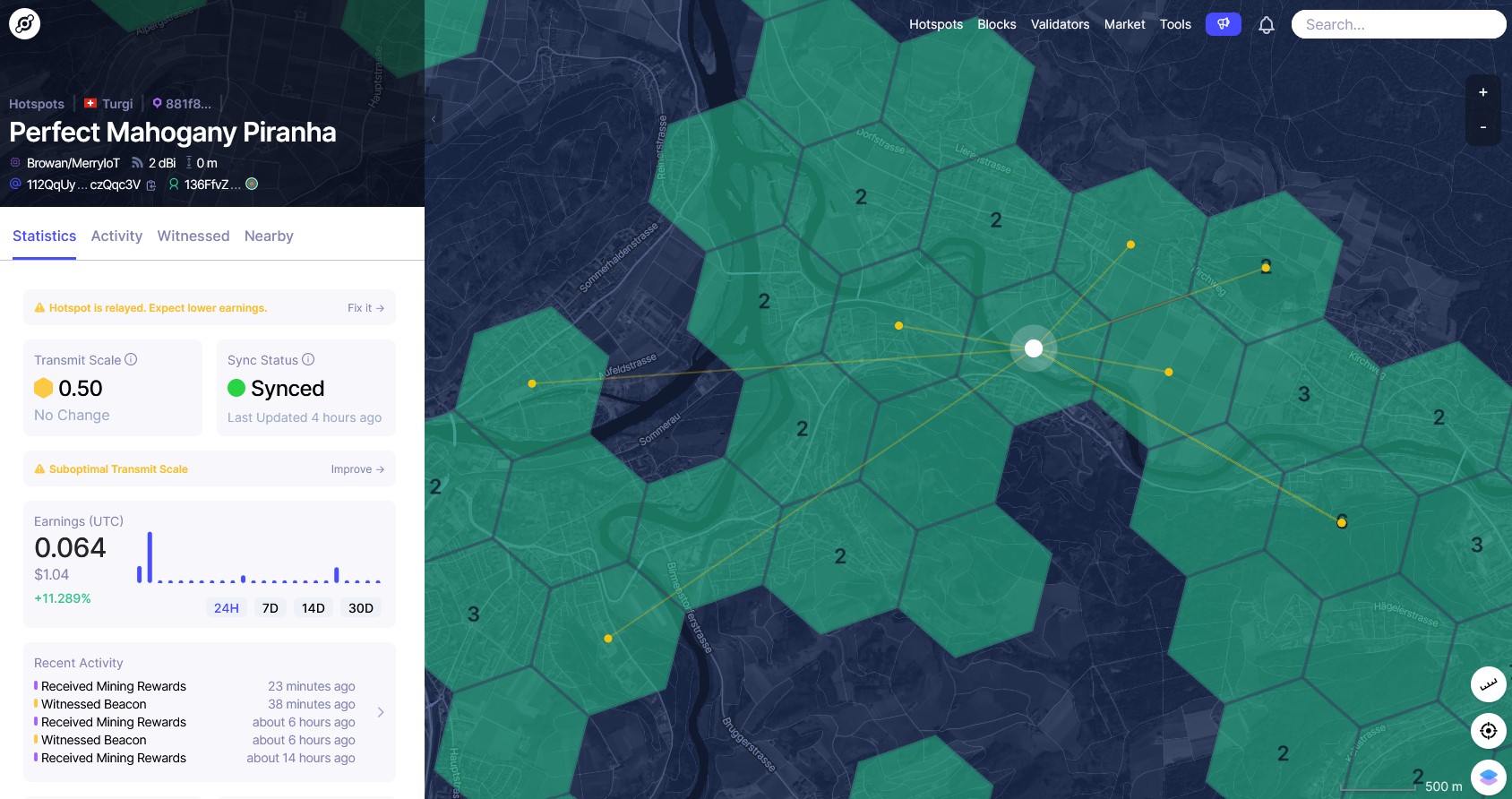Click the Search input field
Image resolution: width=1512 pixels, height=799 pixels.
pos(1398,24)
